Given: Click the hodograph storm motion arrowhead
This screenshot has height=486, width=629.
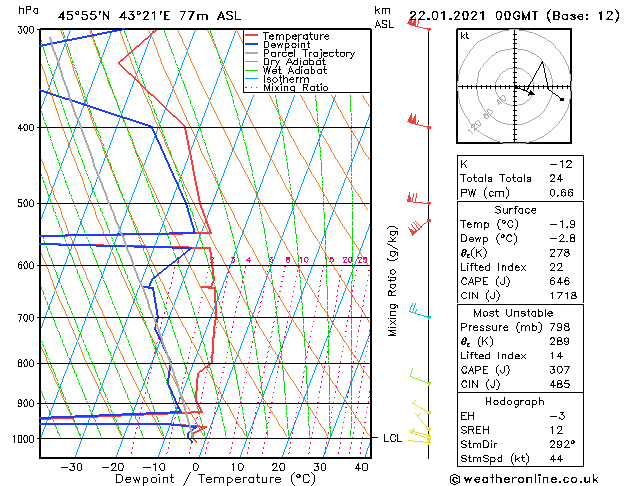Looking at the screenshot, I should coord(532,93).
